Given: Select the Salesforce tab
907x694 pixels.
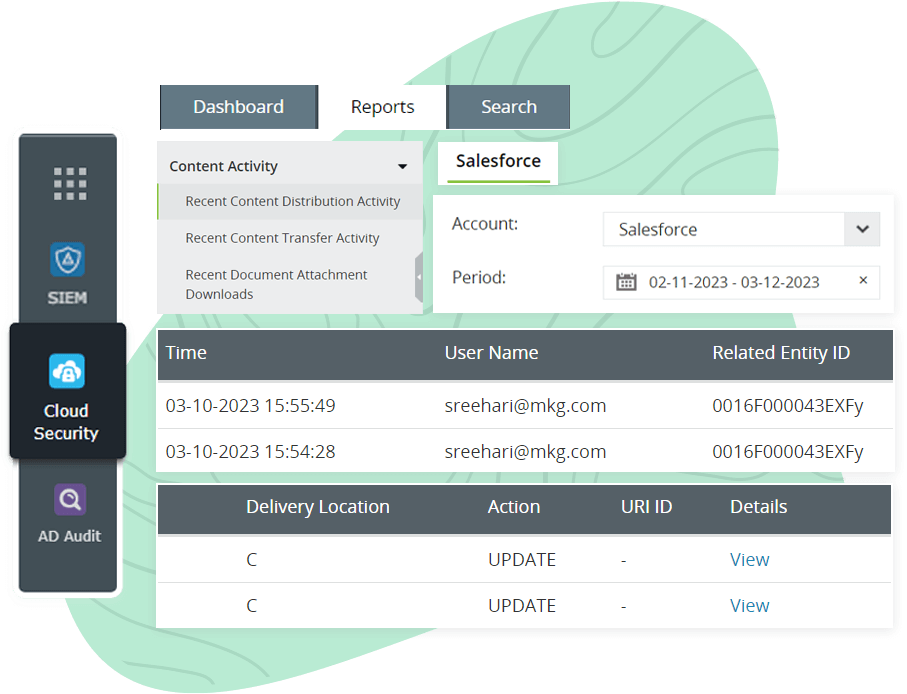Looking at the screenshot, I should (x=497, y=162).
